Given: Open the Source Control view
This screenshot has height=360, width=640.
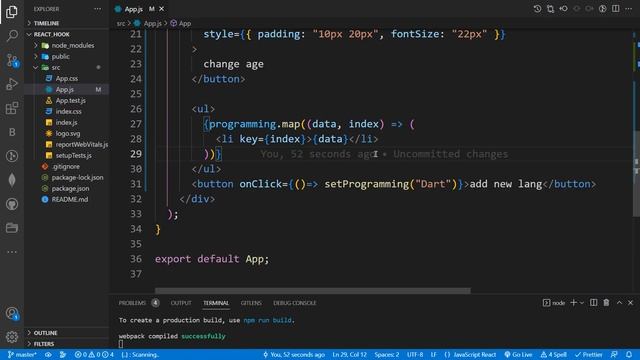Looking at the screenshot, I should tap(12, 60).
